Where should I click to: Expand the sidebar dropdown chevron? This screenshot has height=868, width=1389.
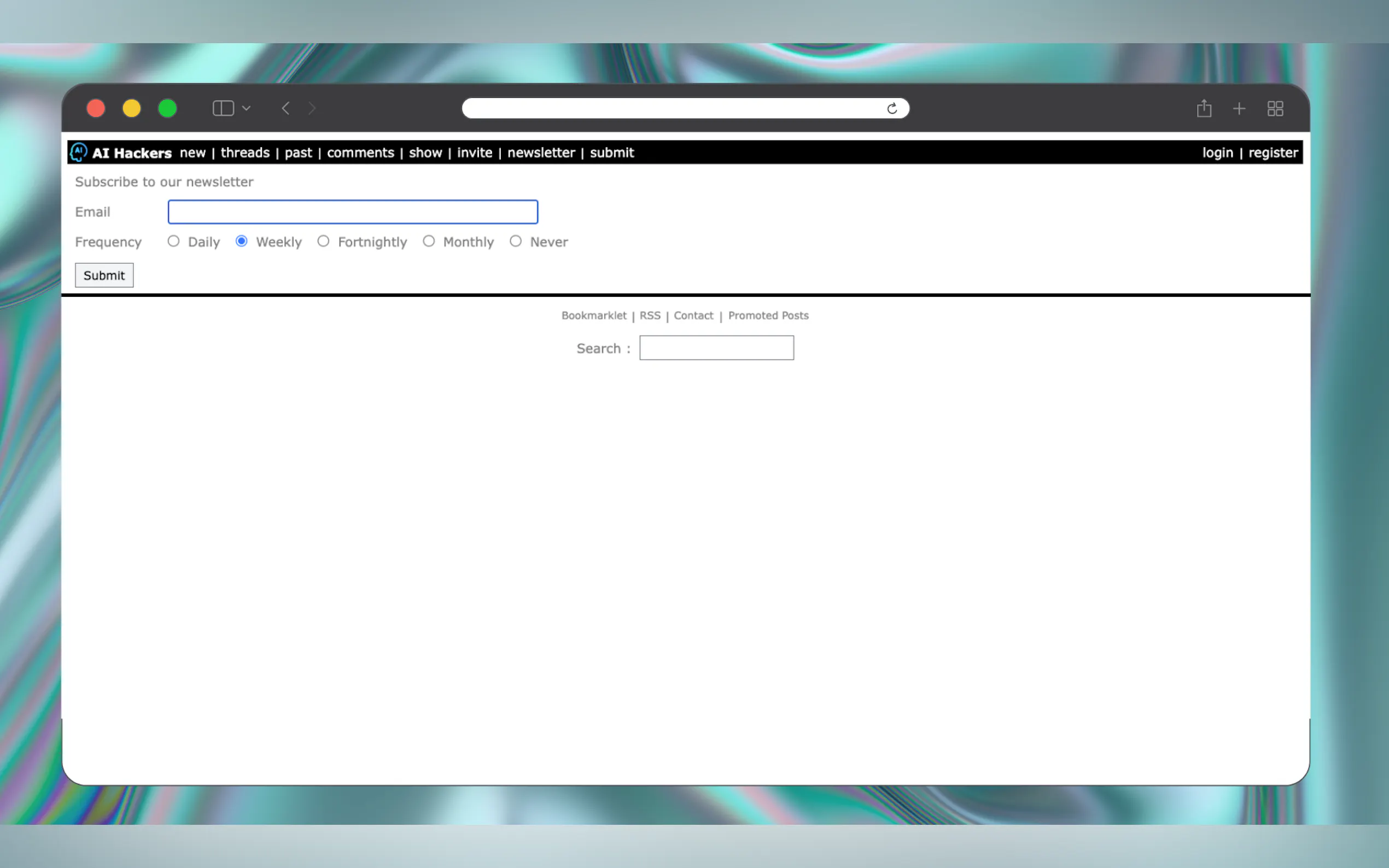246,108
